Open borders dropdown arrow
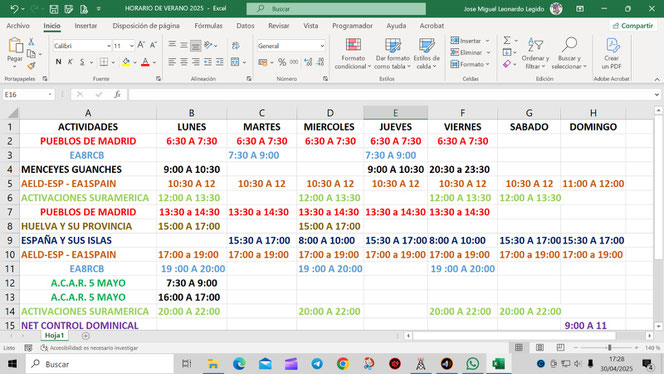Screen dimensions: 664x374 pyautogui.click(x=113, y=62)
